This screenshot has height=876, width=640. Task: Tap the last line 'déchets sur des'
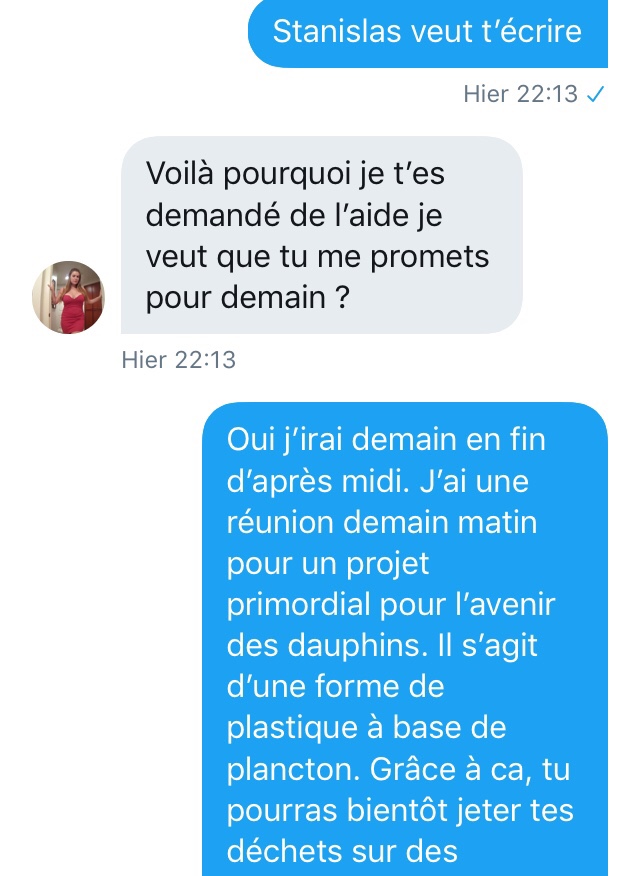tap(342, 851)
